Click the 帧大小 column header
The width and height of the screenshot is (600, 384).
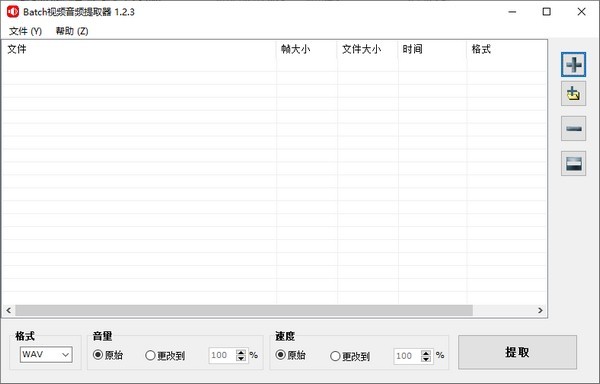coord(307,49)
